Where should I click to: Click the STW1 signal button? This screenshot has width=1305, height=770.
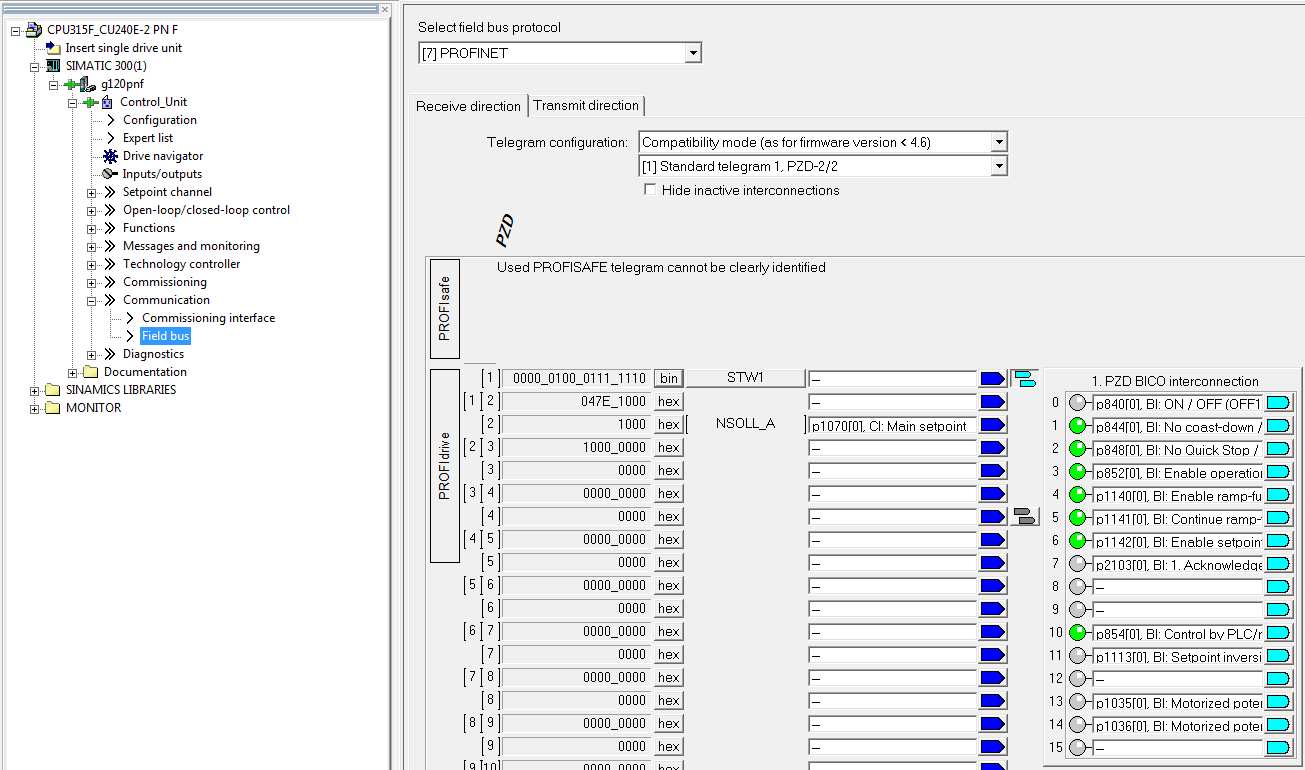tap(745, 378)
